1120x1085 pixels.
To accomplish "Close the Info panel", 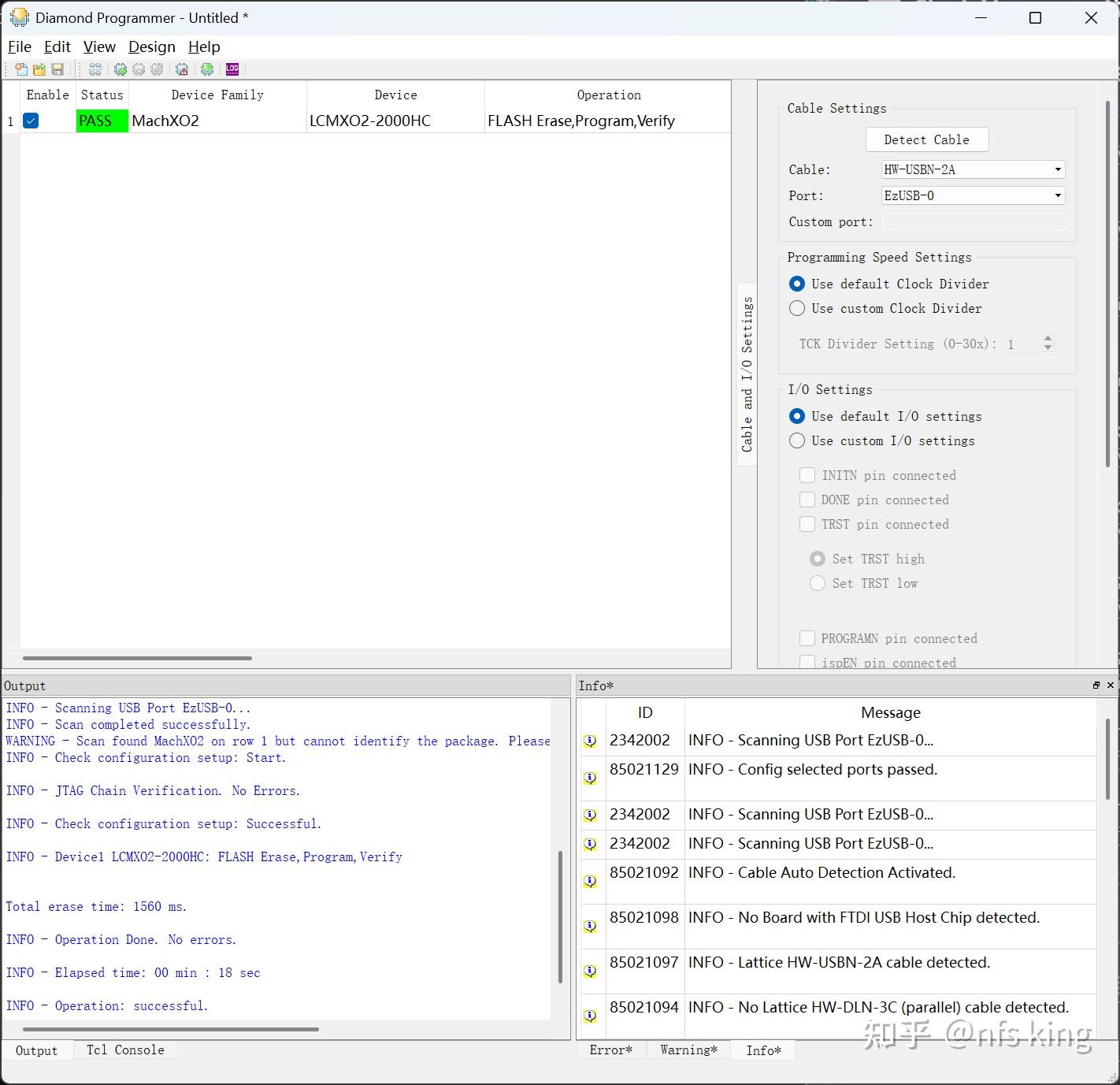I will (x=1111, y=686).
